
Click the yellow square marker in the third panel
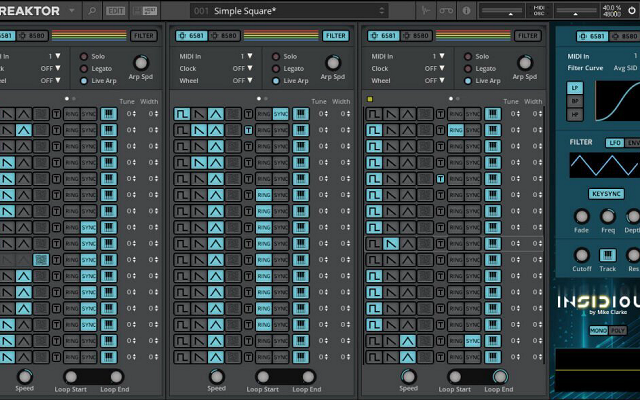point(370,99)
